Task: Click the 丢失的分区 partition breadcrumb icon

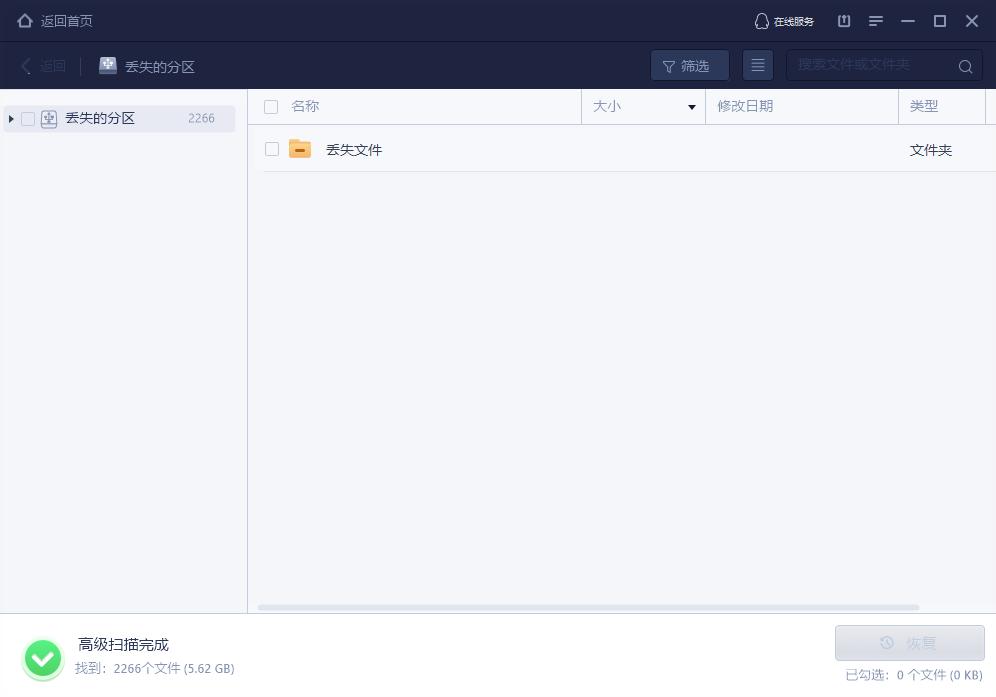Action: (x=108, y=65)
